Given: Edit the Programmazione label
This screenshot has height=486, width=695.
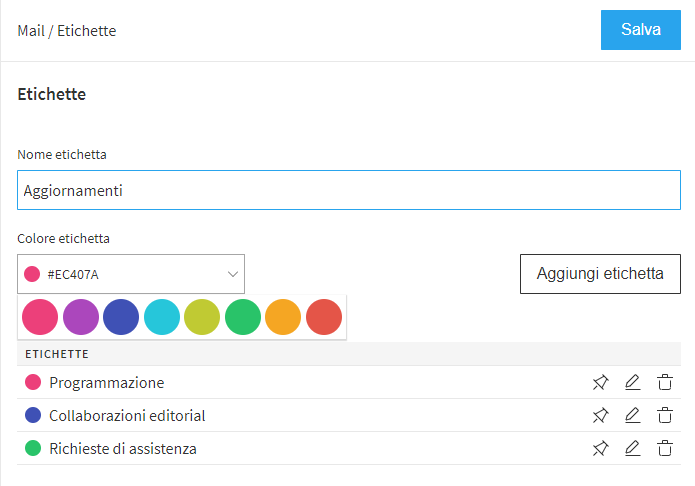Looking at the screenshot, I should click(632, 382).
